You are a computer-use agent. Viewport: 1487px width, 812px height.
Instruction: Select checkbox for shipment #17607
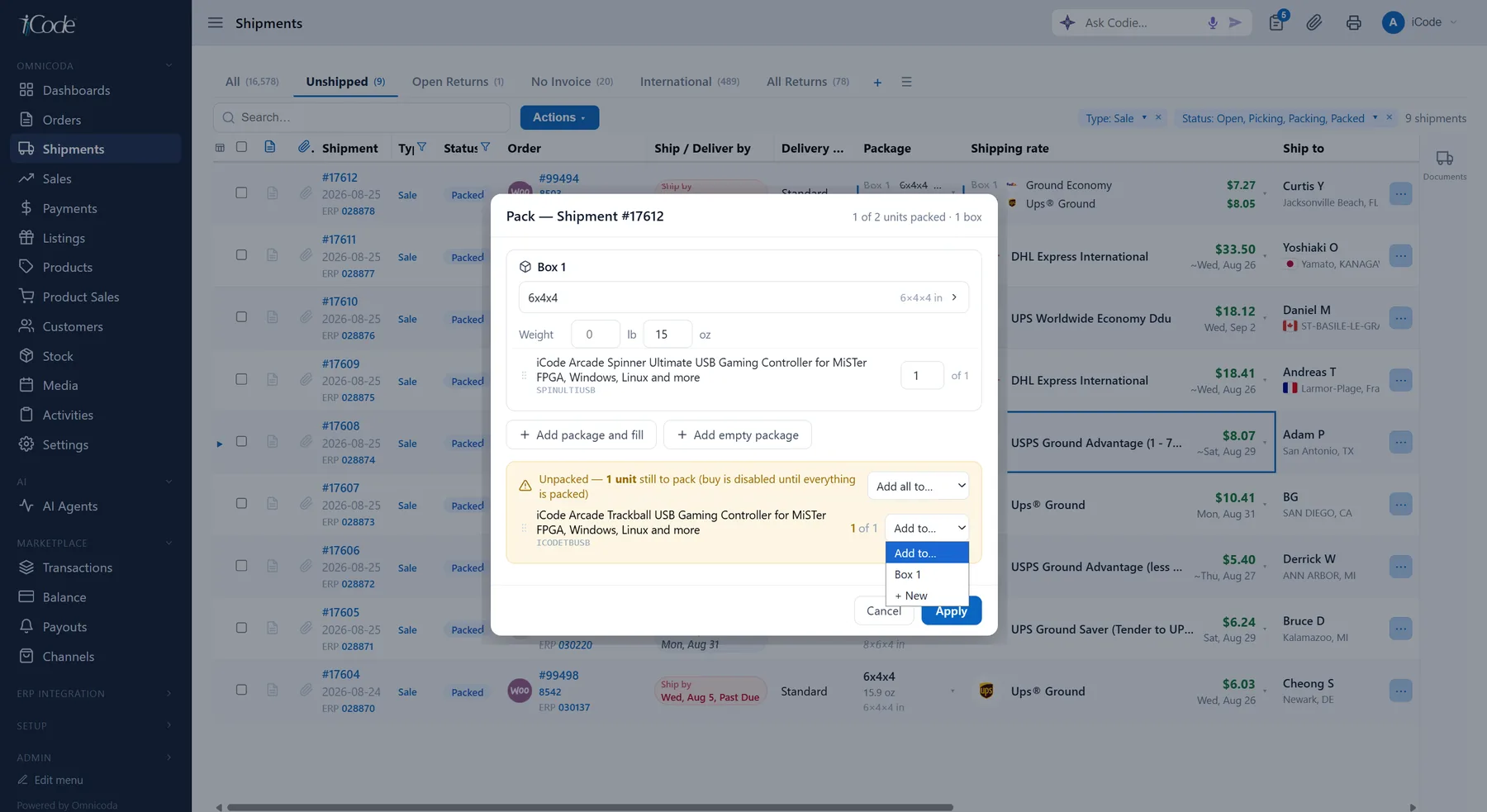click(x=241, y=503)
